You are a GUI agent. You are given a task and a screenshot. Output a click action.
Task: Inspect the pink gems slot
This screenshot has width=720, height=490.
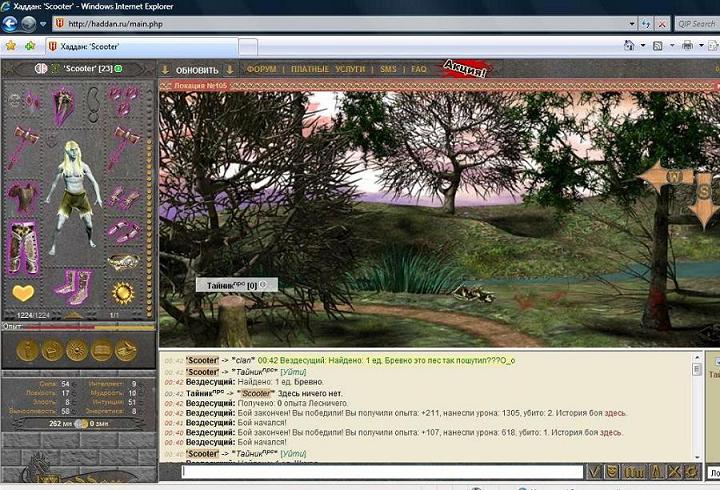pos(123,102)
